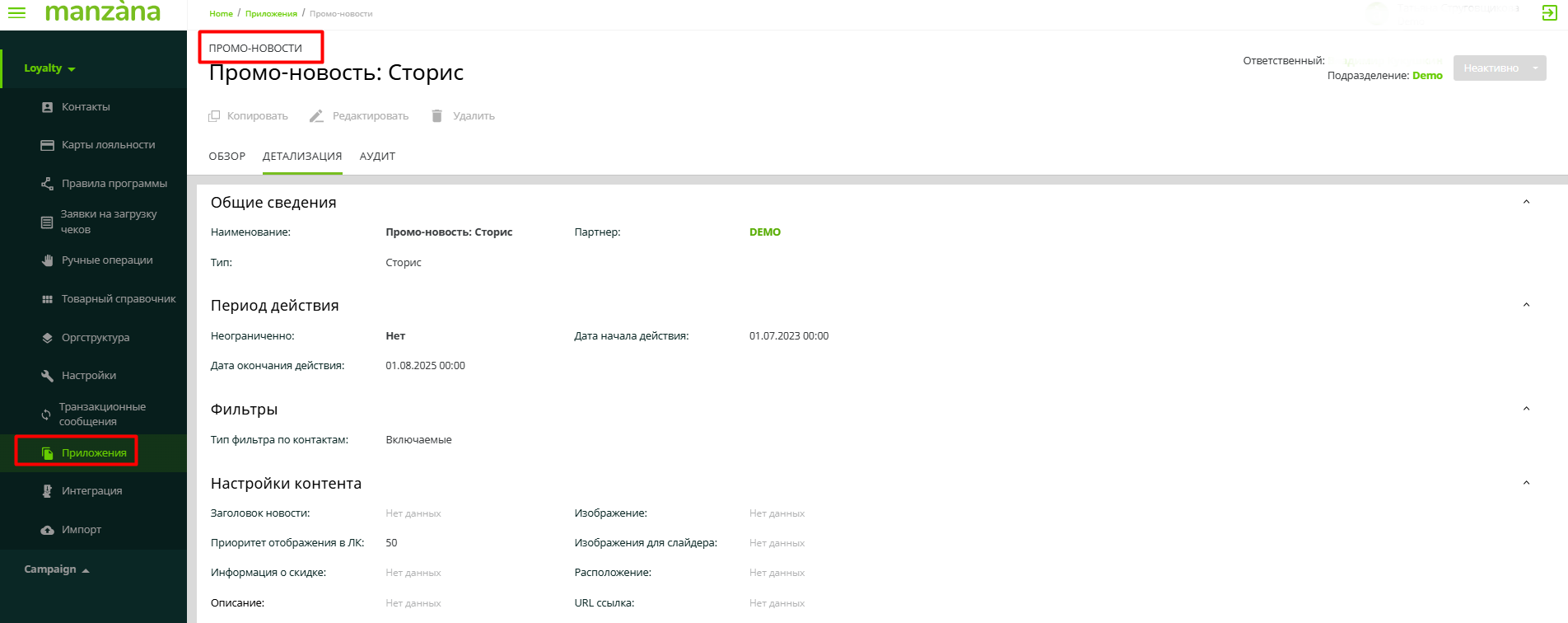Collapse the Общие сведения section
This screenshot has width=1568, height=623.
(1526, 202)
